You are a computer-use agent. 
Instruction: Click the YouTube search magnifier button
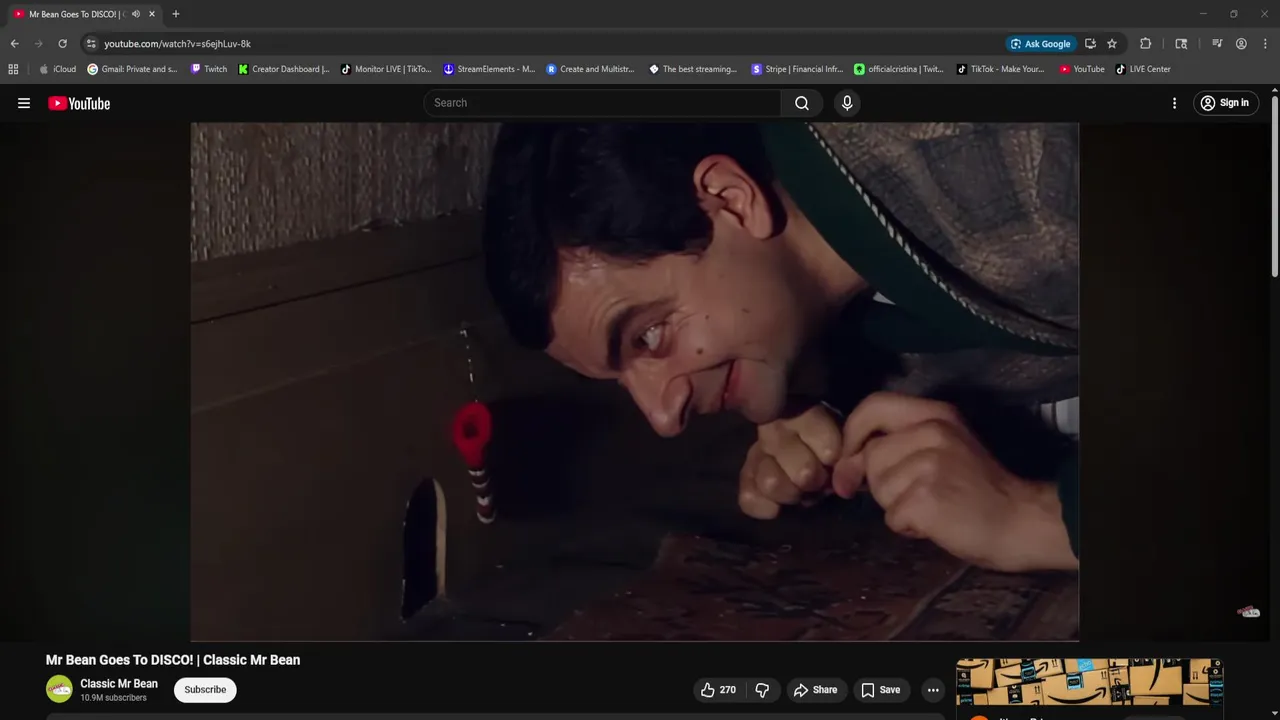802,103
